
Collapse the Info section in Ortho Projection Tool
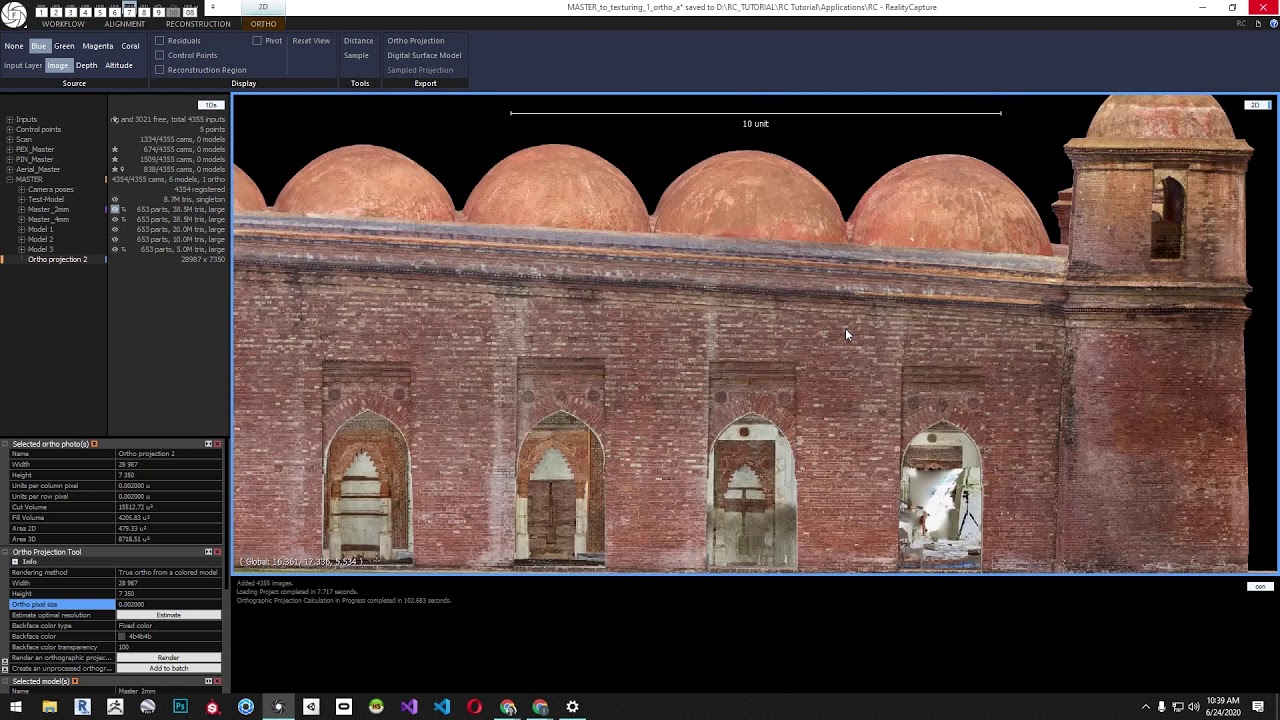coord(15,562)
